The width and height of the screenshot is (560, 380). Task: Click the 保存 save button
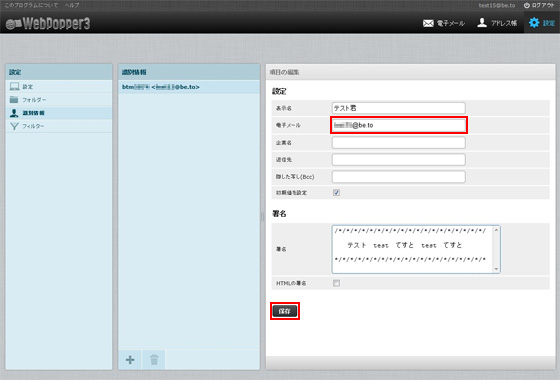coord(285,311)
